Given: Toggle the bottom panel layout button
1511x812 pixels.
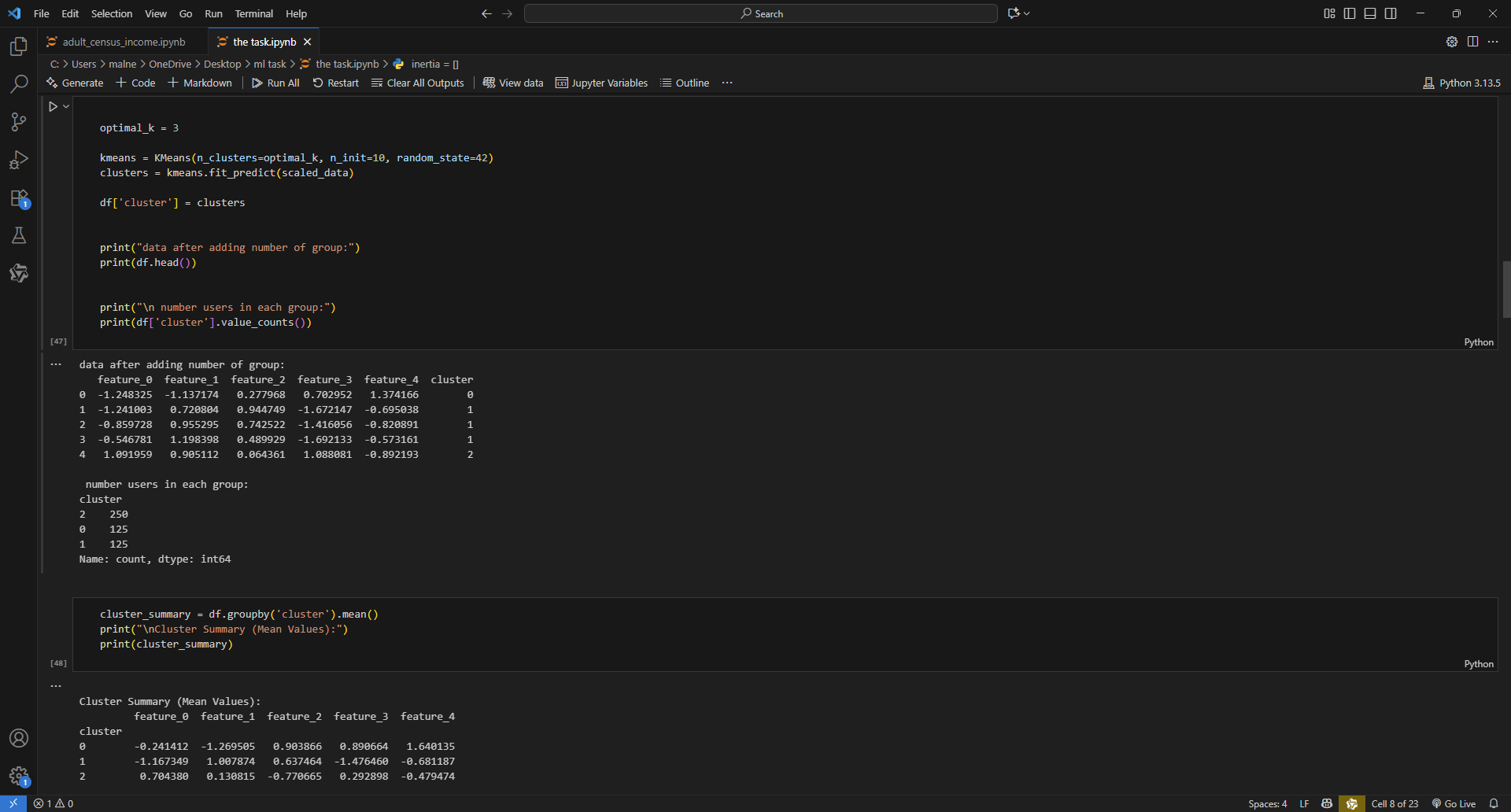Looking at the screenshot, I should tap(1370, 13).
